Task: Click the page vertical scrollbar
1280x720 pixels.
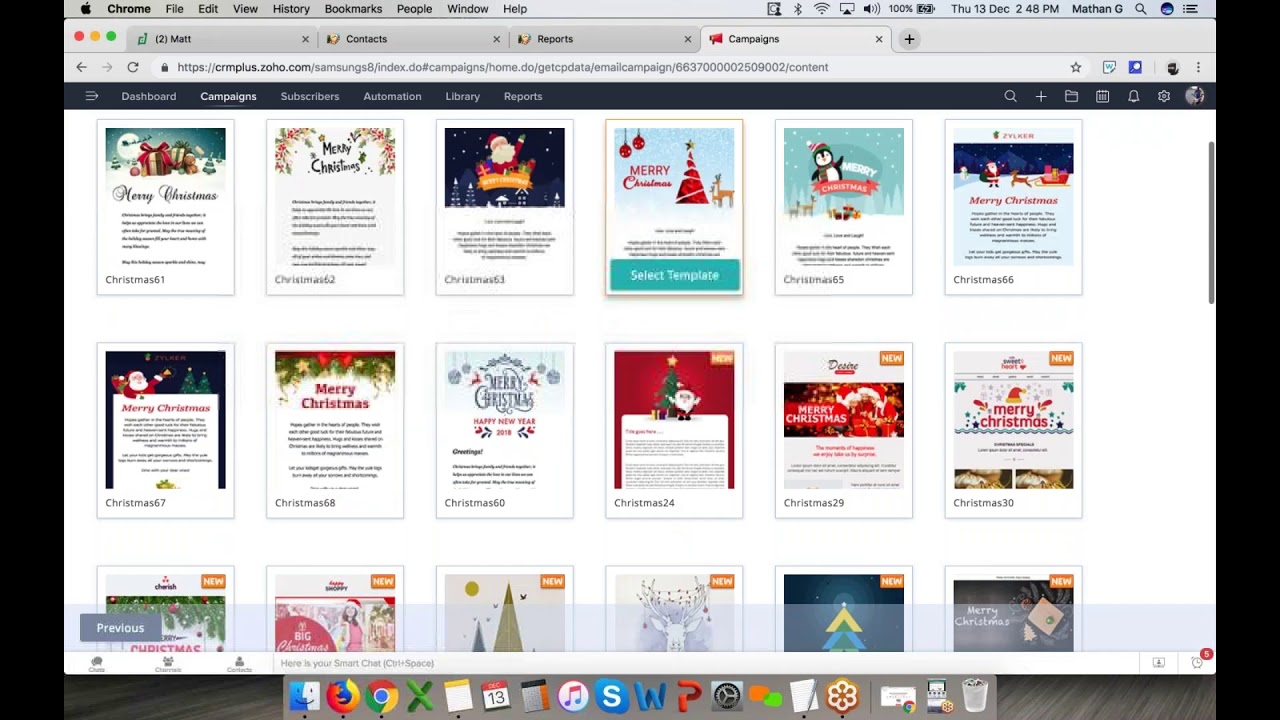Action: pyautogui.click(x=1211, y=222)
